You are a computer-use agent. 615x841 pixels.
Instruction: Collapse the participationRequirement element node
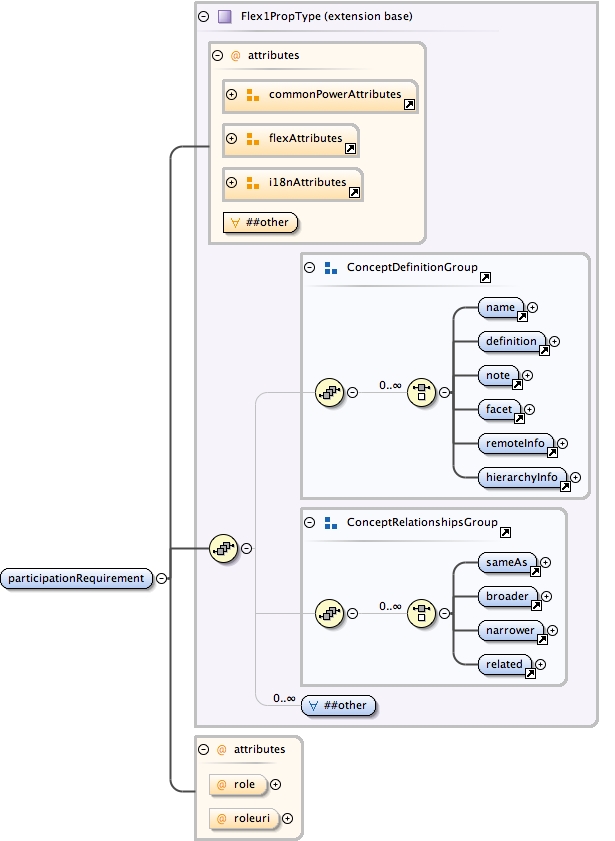(x=161, y=578)
